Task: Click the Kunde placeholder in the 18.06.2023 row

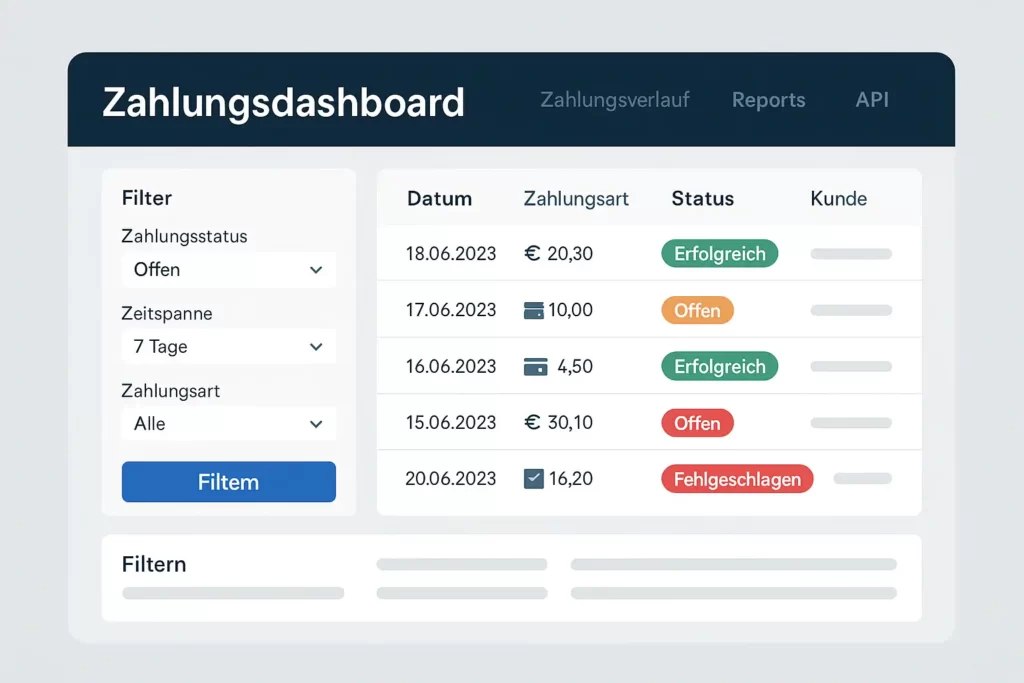Action: pyautogui.click(x=851, y=254)
